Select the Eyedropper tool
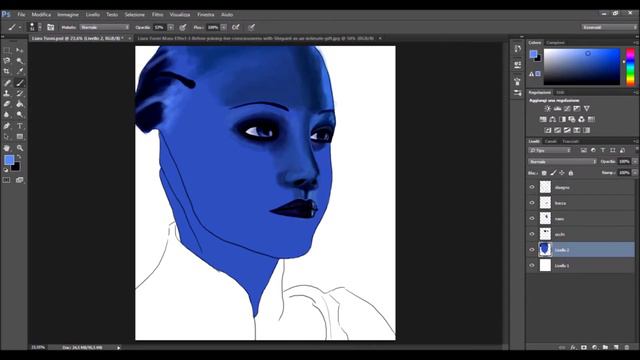640x360 pixels. click(20, 71)
